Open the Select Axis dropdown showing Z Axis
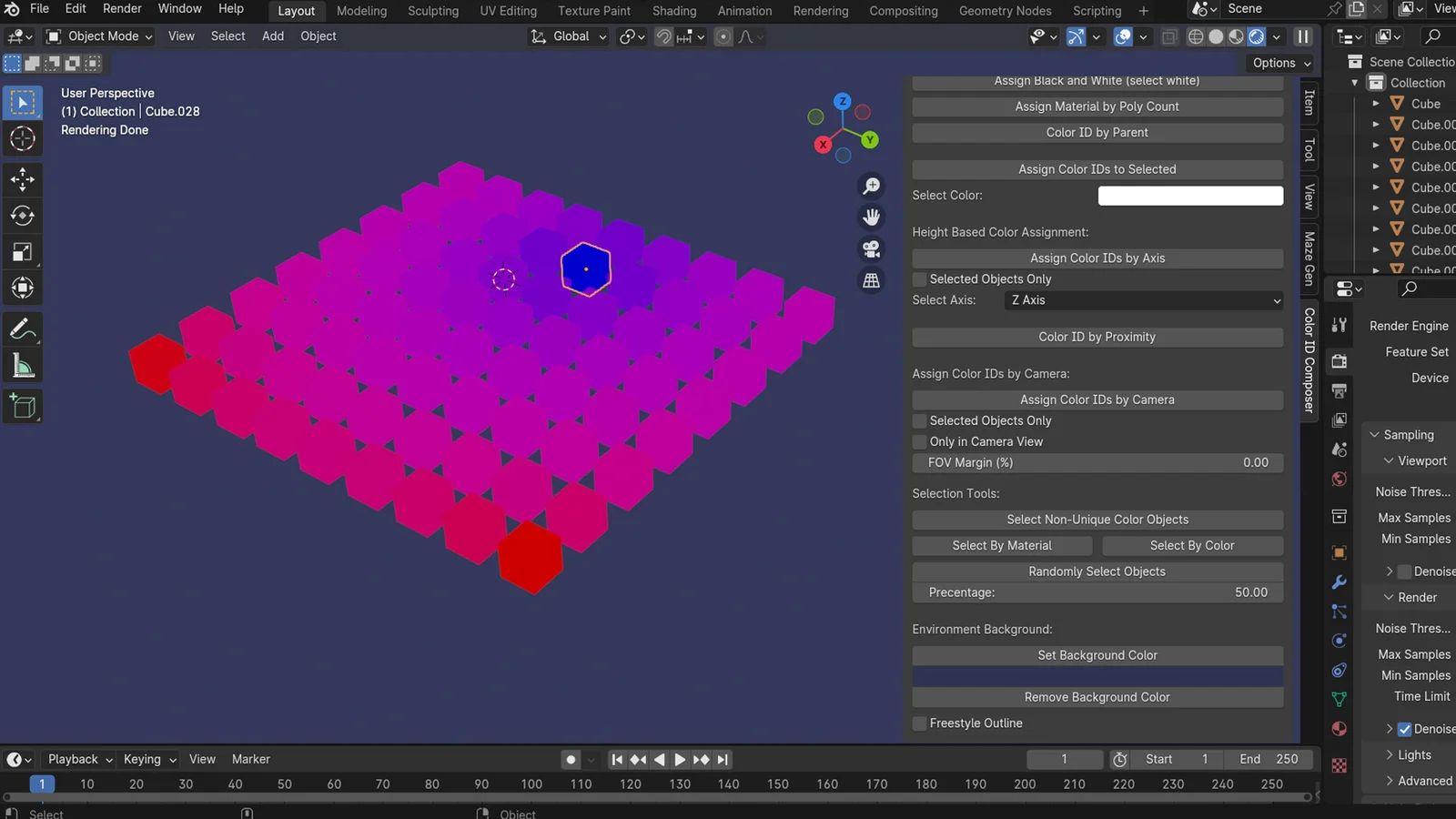Viewport: 1456px width, 819px height. (1142, 300)
